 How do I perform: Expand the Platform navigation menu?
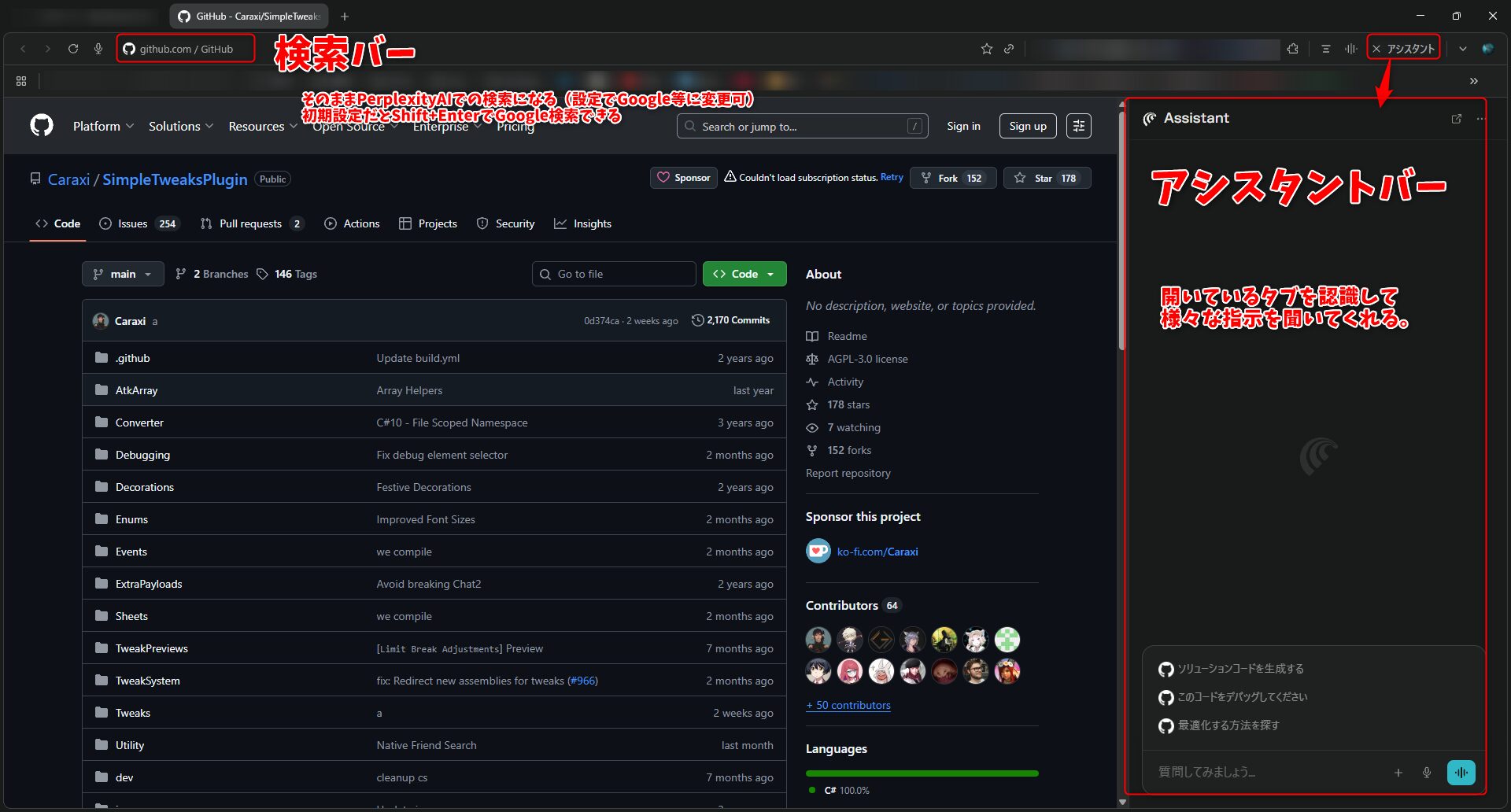[103, 126]
